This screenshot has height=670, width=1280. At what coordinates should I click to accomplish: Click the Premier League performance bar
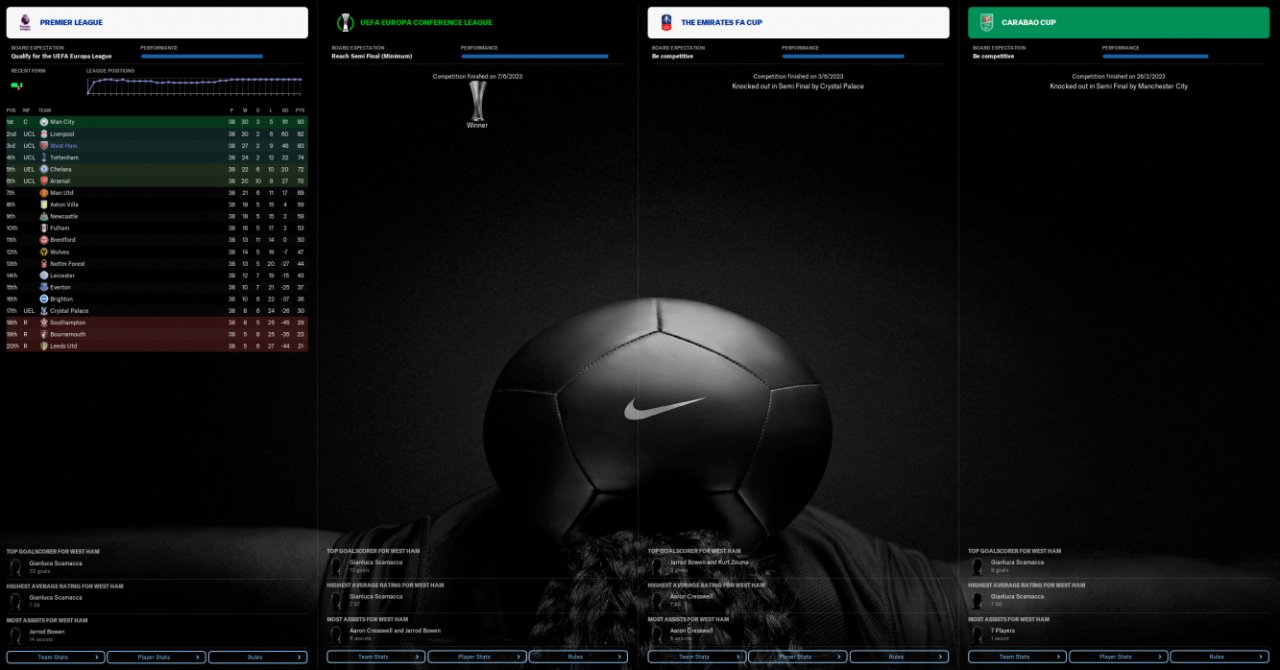coord(202,57)
